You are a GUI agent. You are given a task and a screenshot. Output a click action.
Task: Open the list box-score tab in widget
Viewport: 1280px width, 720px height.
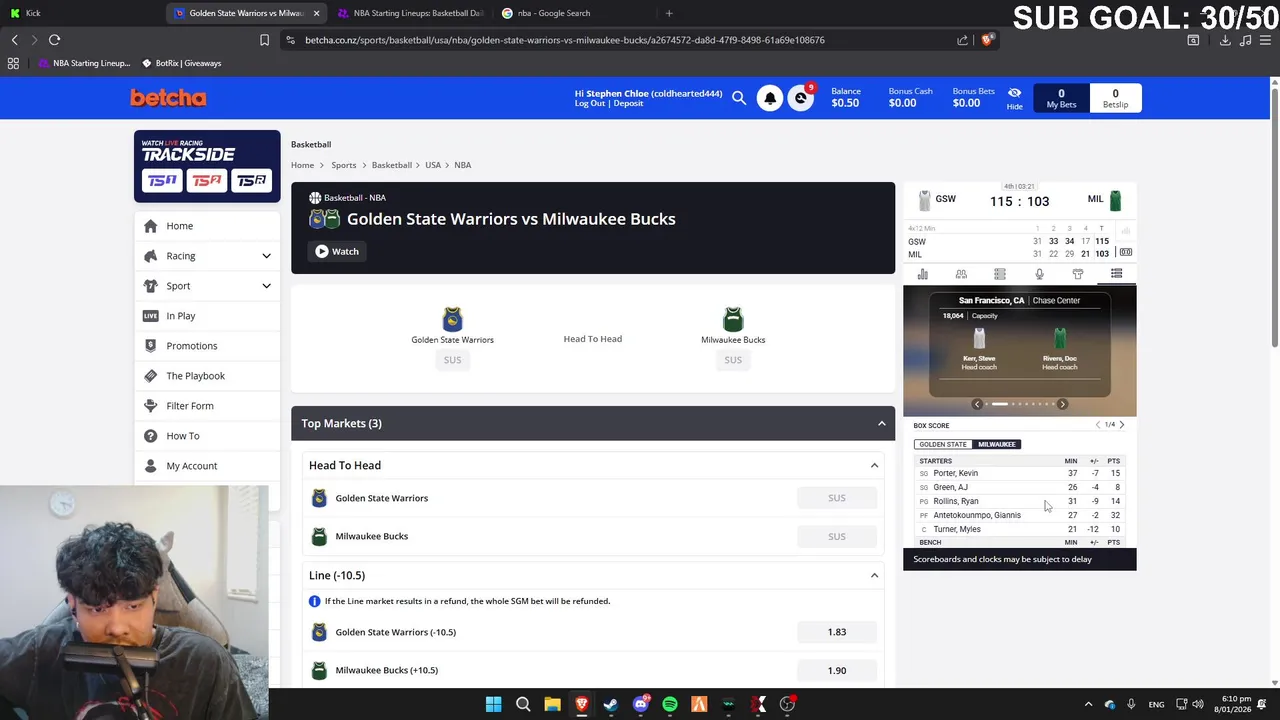(1116, 274)
